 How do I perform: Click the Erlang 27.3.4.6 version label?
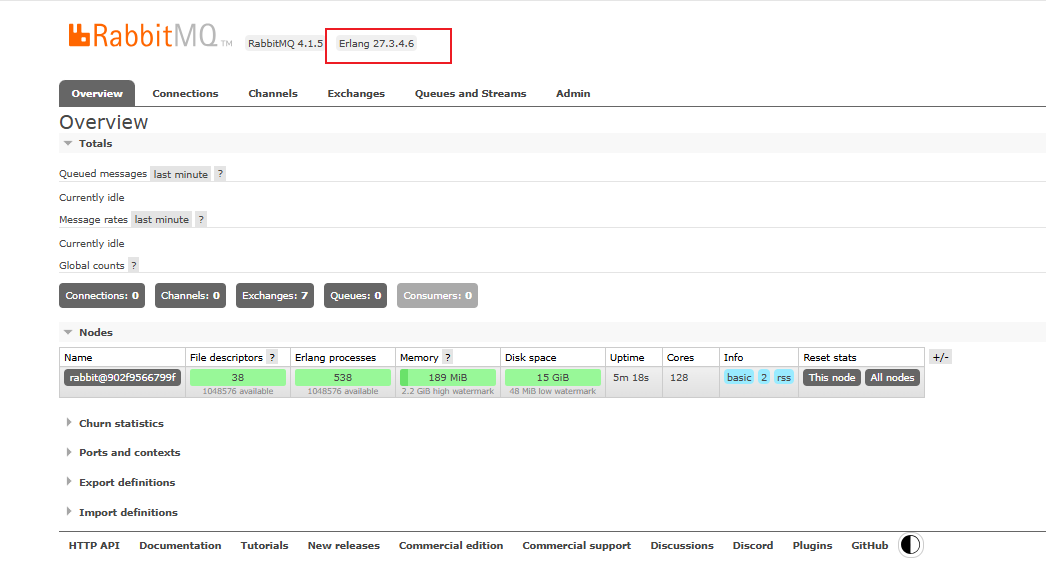(376, 43)
